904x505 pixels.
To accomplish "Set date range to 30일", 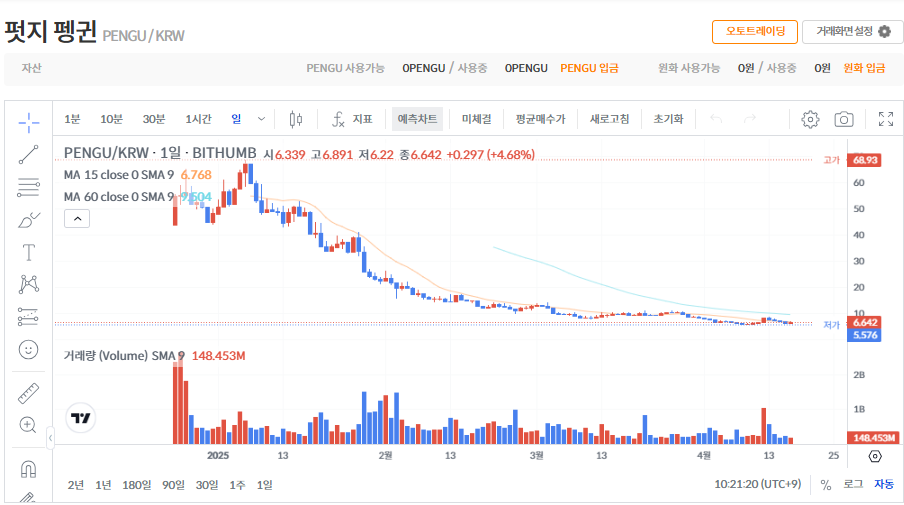I will point(207,485).
